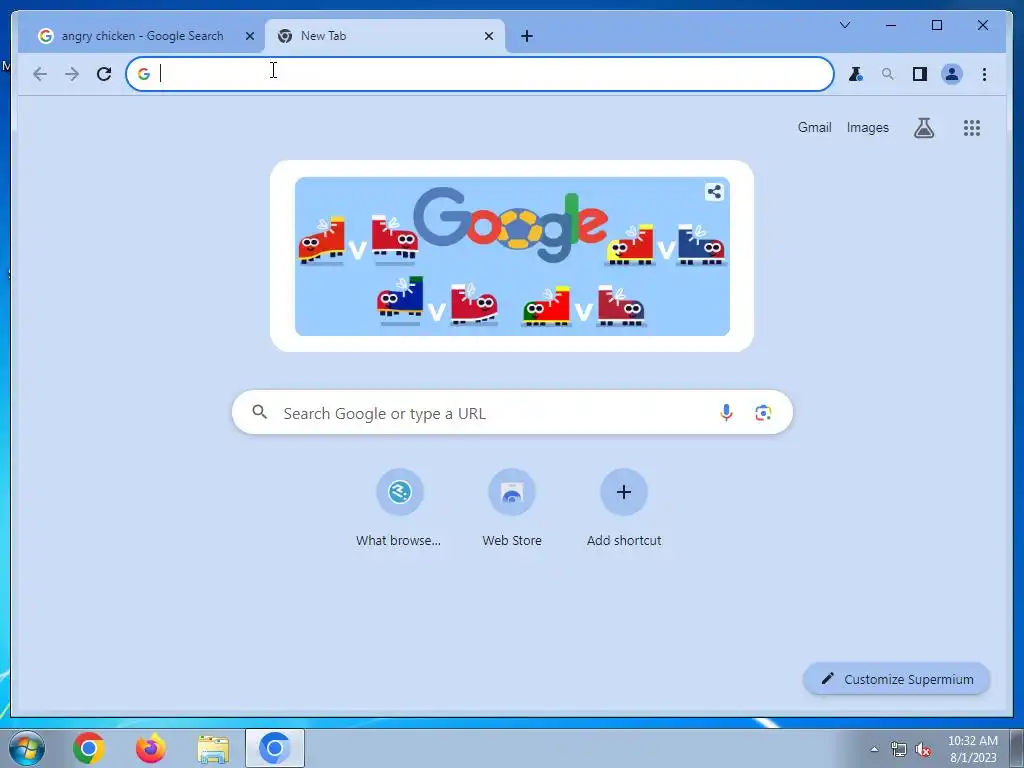Open the tab search chevron
1024x768 pixels.
coord(844,25)
